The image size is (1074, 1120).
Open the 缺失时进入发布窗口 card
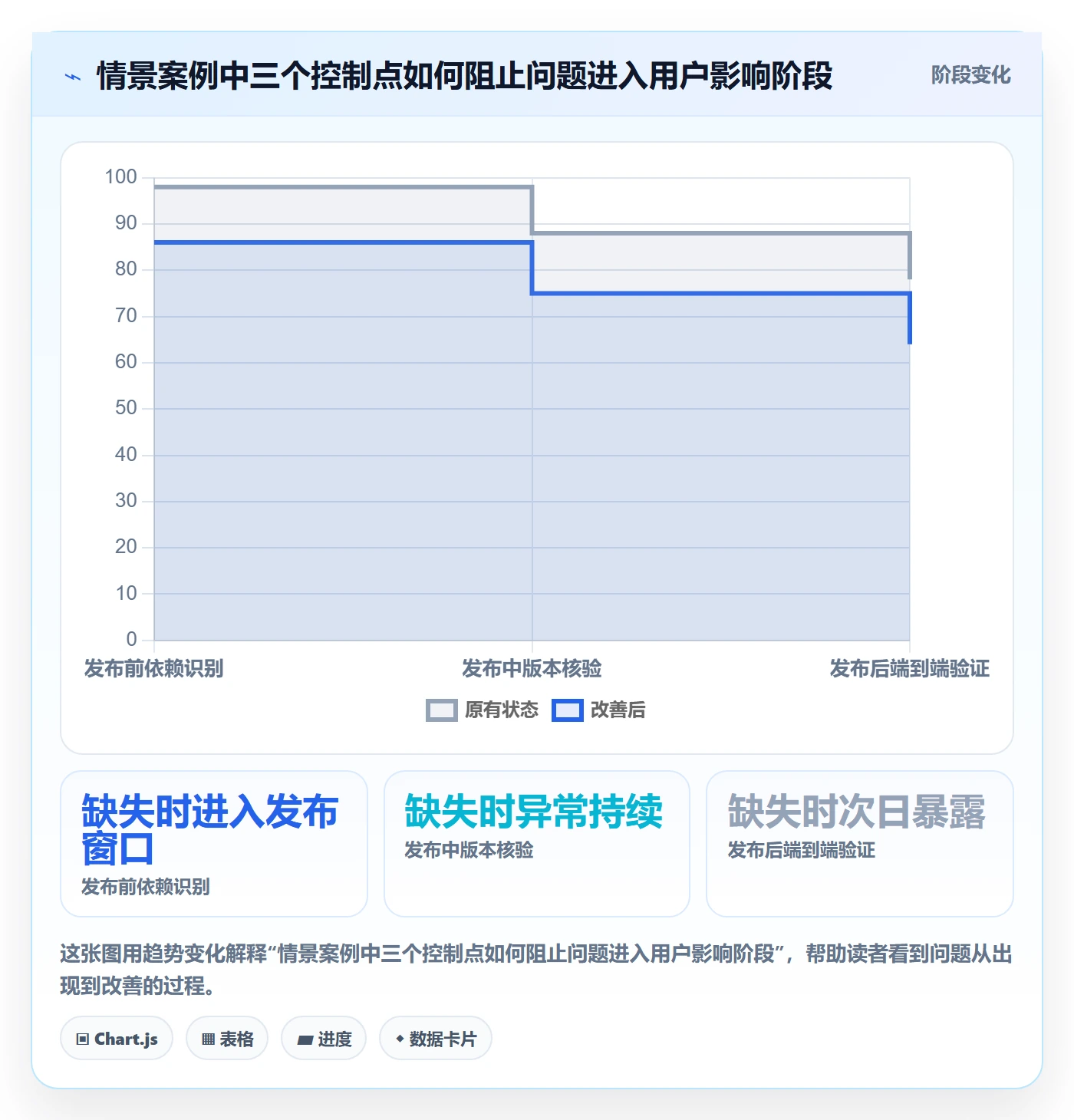[x=214, y=844]
